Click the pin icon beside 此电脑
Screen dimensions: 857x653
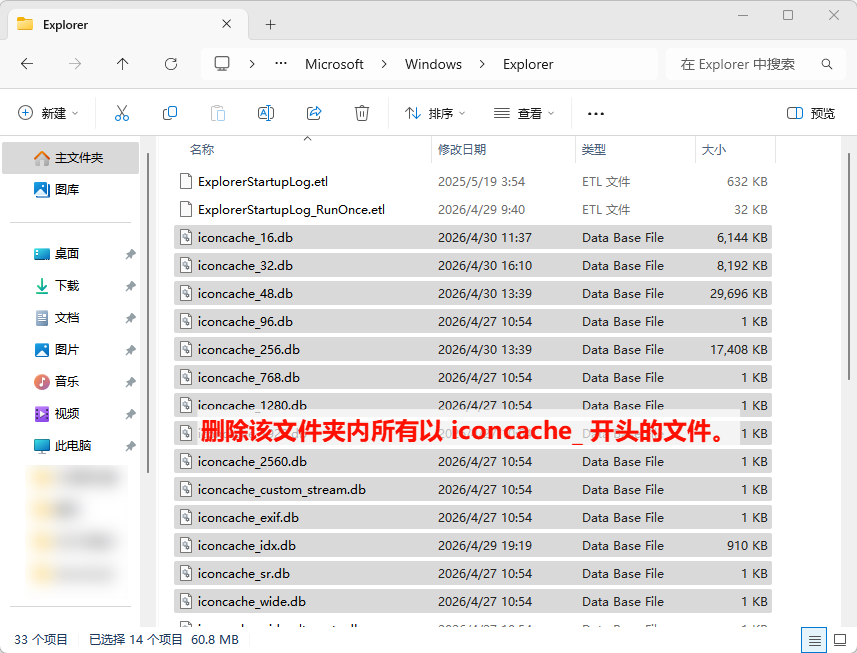pyautogui.click(x=130, y=446)
